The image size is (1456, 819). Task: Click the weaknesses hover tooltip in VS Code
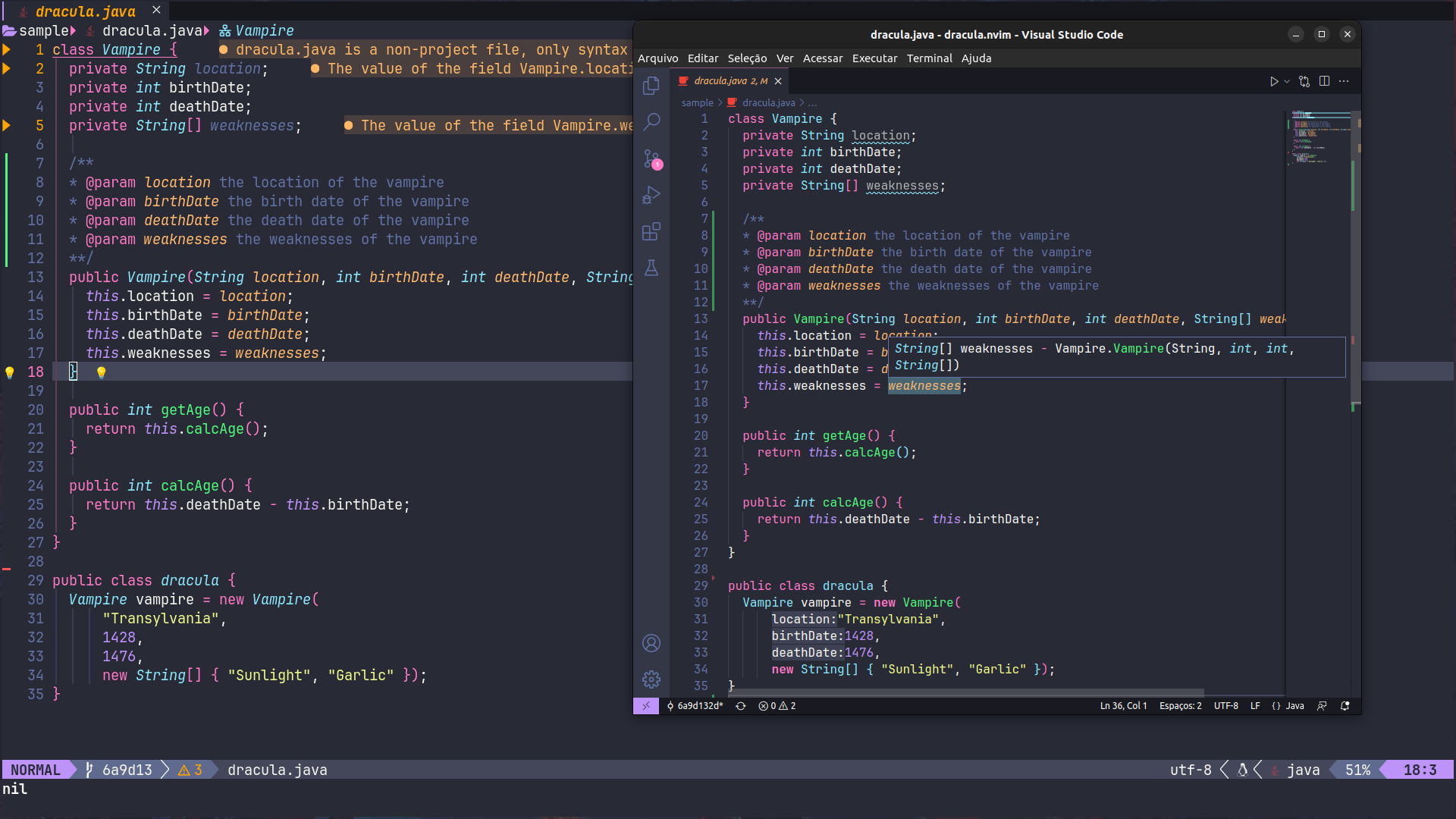1116,357
